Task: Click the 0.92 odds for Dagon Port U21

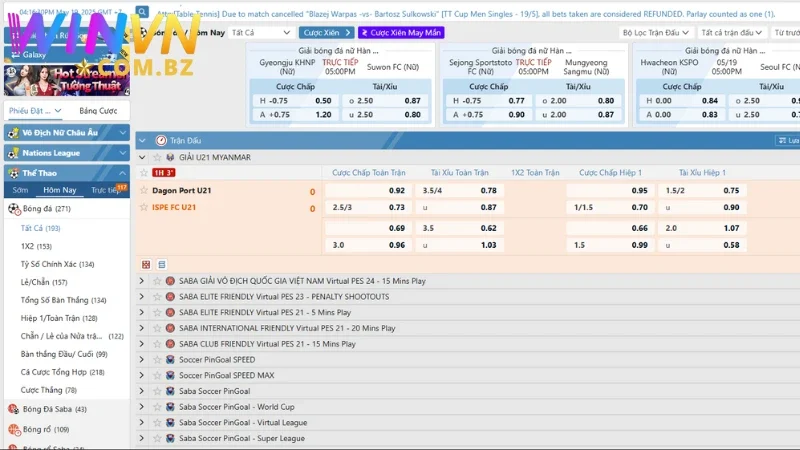Action: [x=397, y=190]
